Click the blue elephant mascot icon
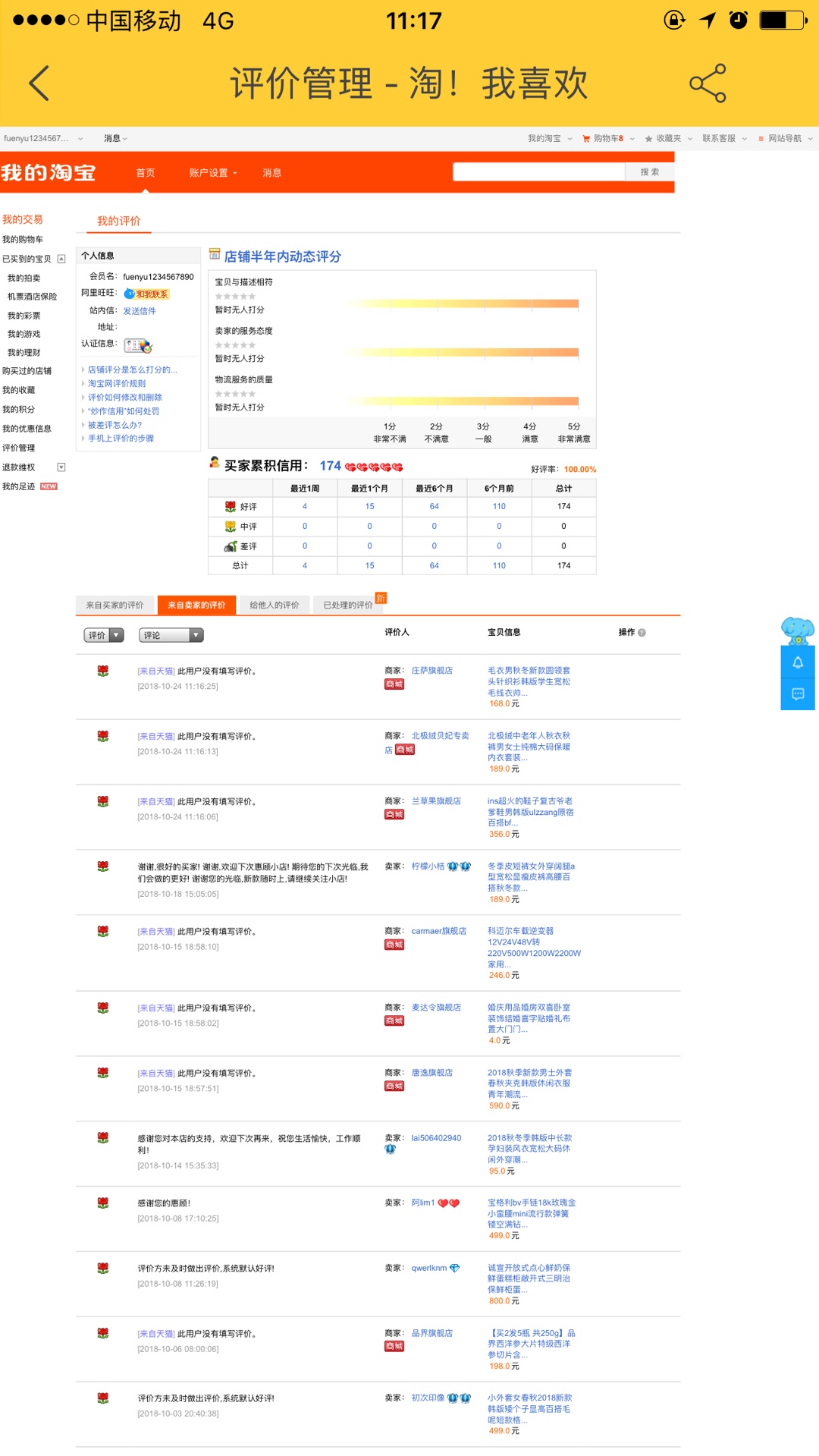This screenshot has width=819, height=1456. pos(798,630)
